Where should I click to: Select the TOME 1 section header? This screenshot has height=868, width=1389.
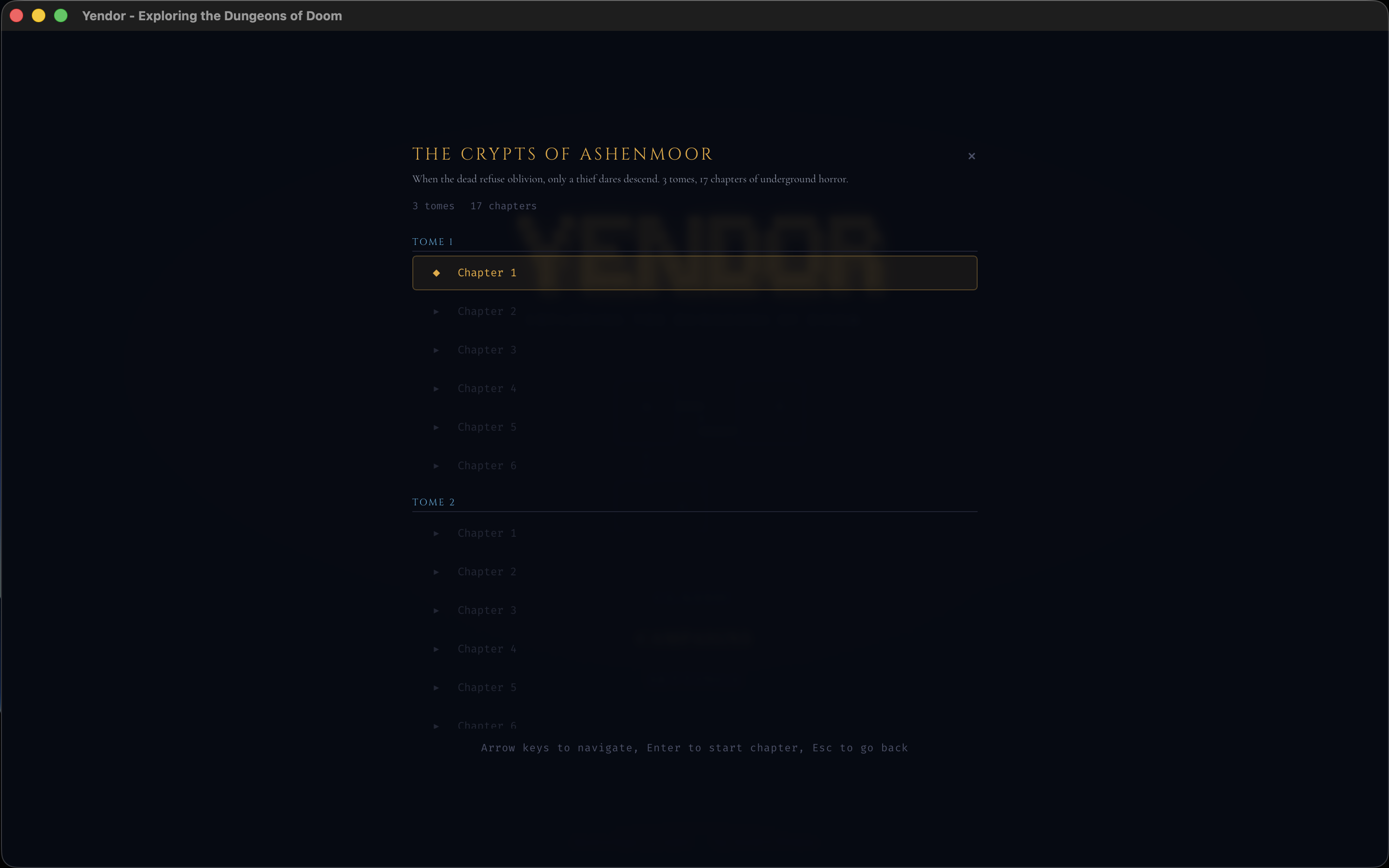click(433, 242)
